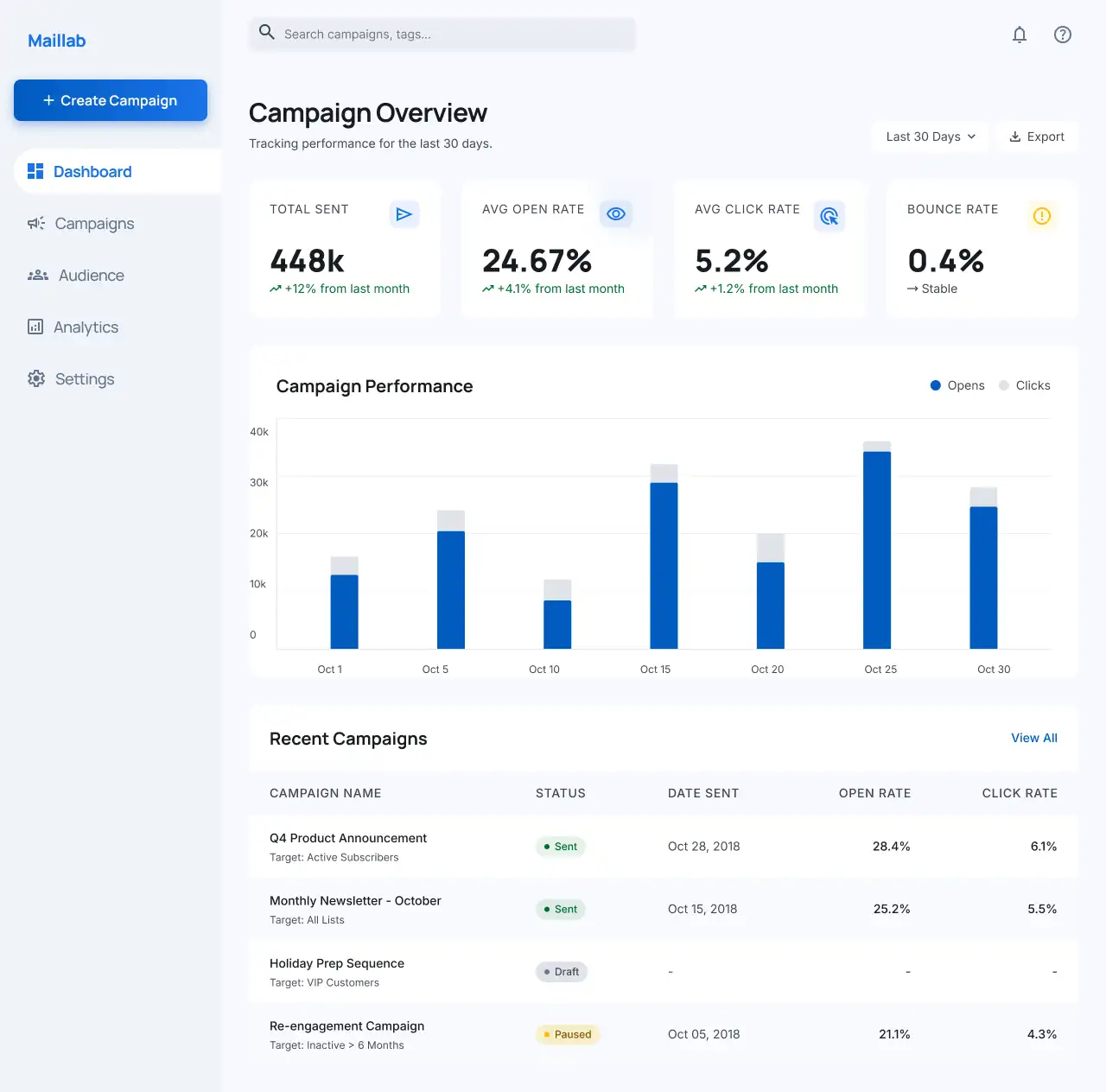The height and width of the screenshot is (1092, 1106).
Task: Click the Stable bounce rate indicator
Action: click(932, 289)
